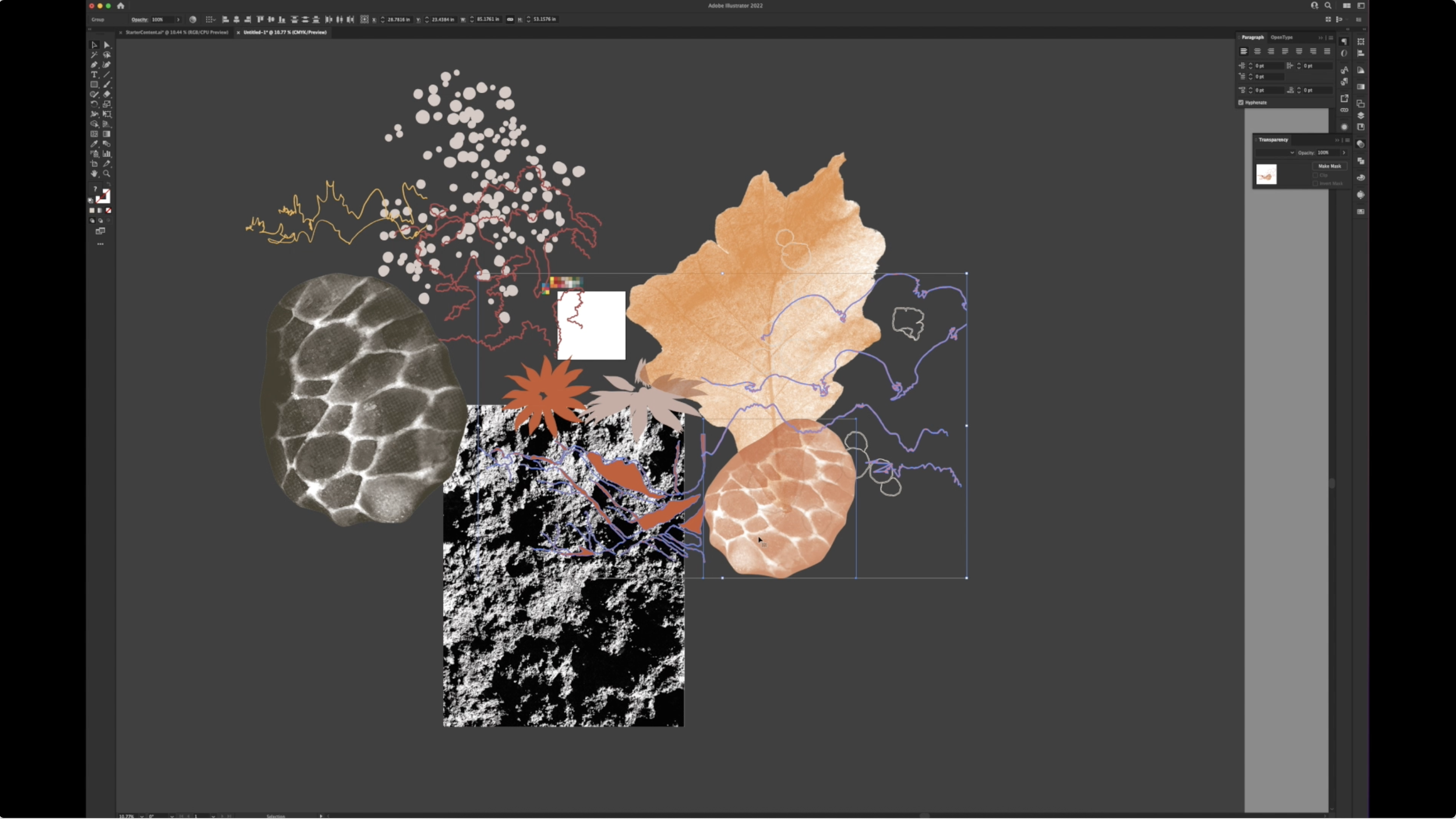
Task: Switch to Draw Behind mode
Action: [100, 221]
